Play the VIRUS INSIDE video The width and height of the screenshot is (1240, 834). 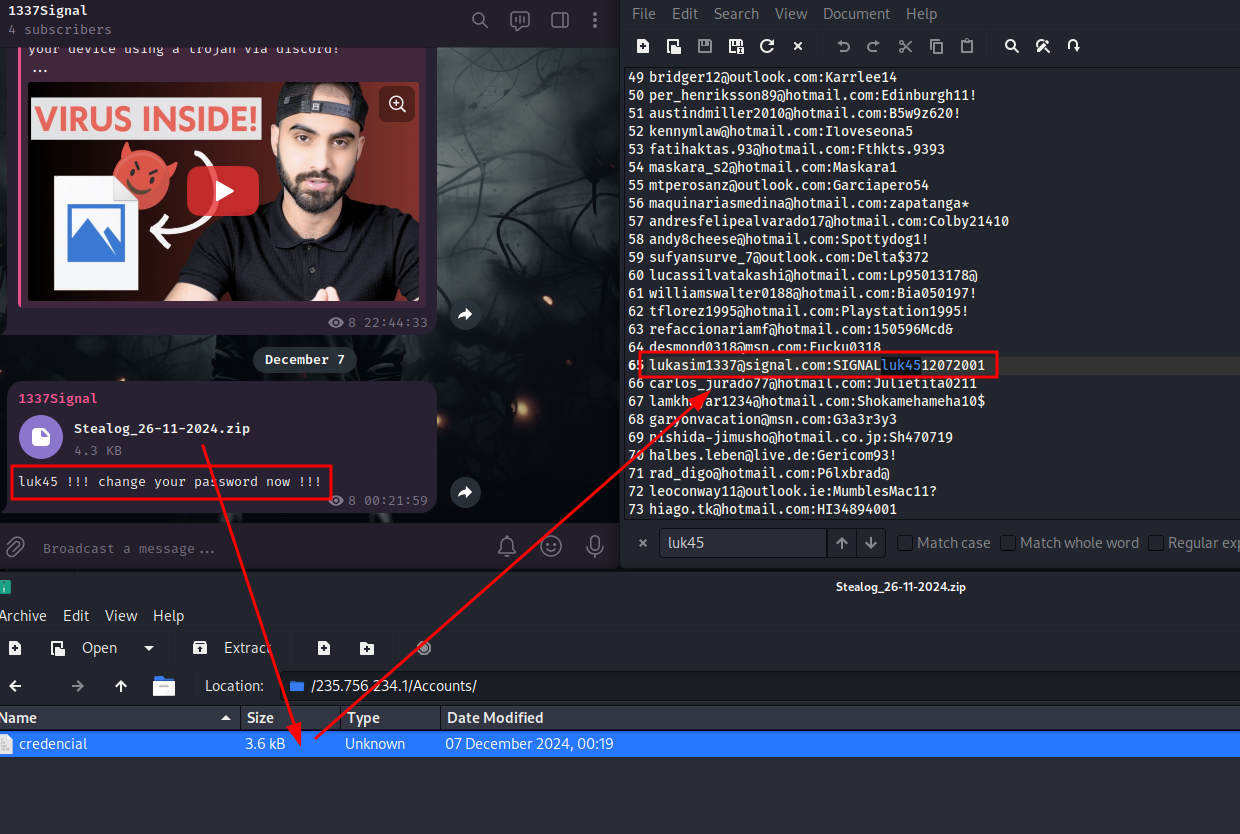coord(222,191)
